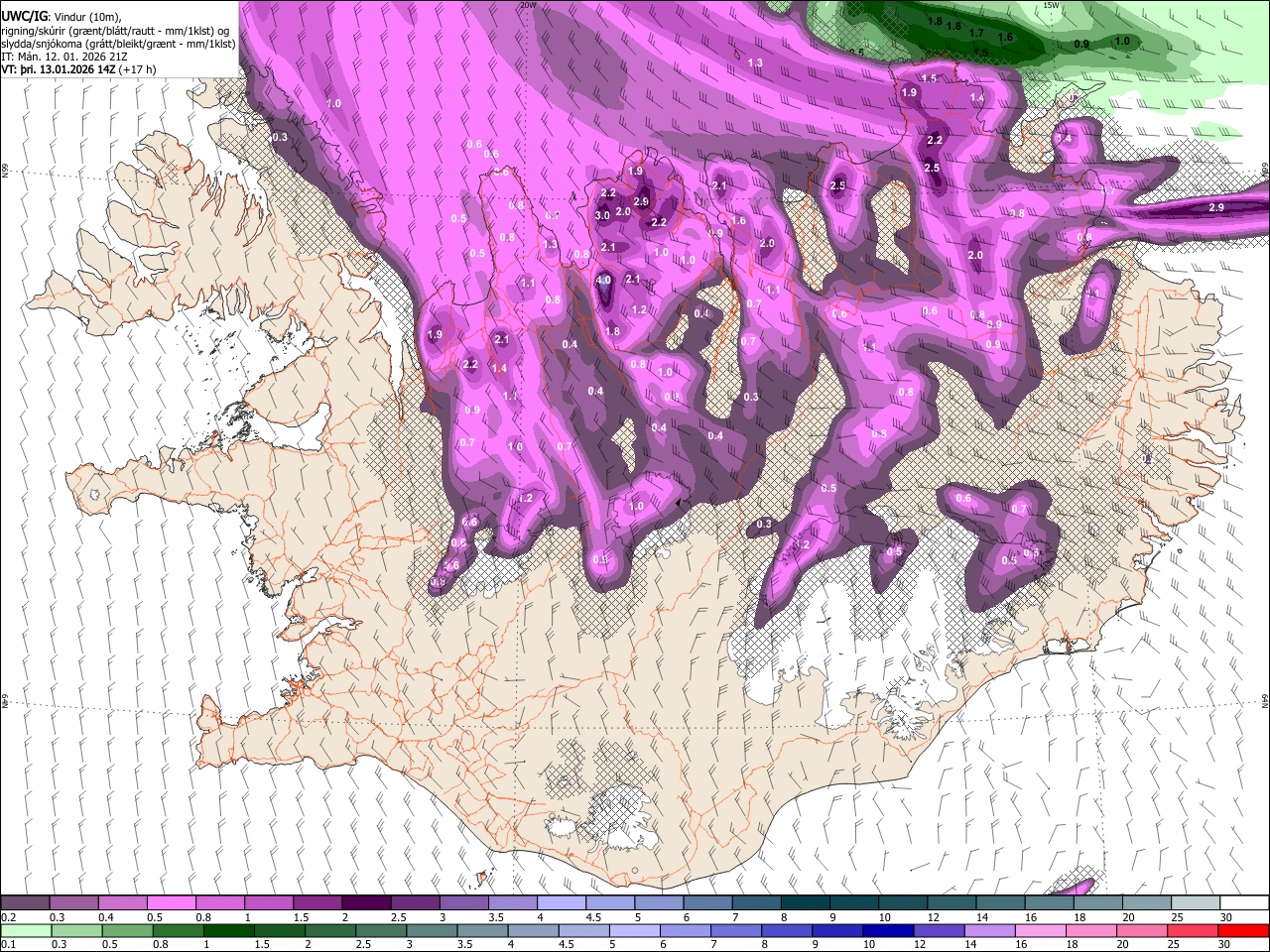Click the '4.0' precipitation value on the map
Image resolution: width=1270 pixels, height=952 pixels.
[603, 281]
